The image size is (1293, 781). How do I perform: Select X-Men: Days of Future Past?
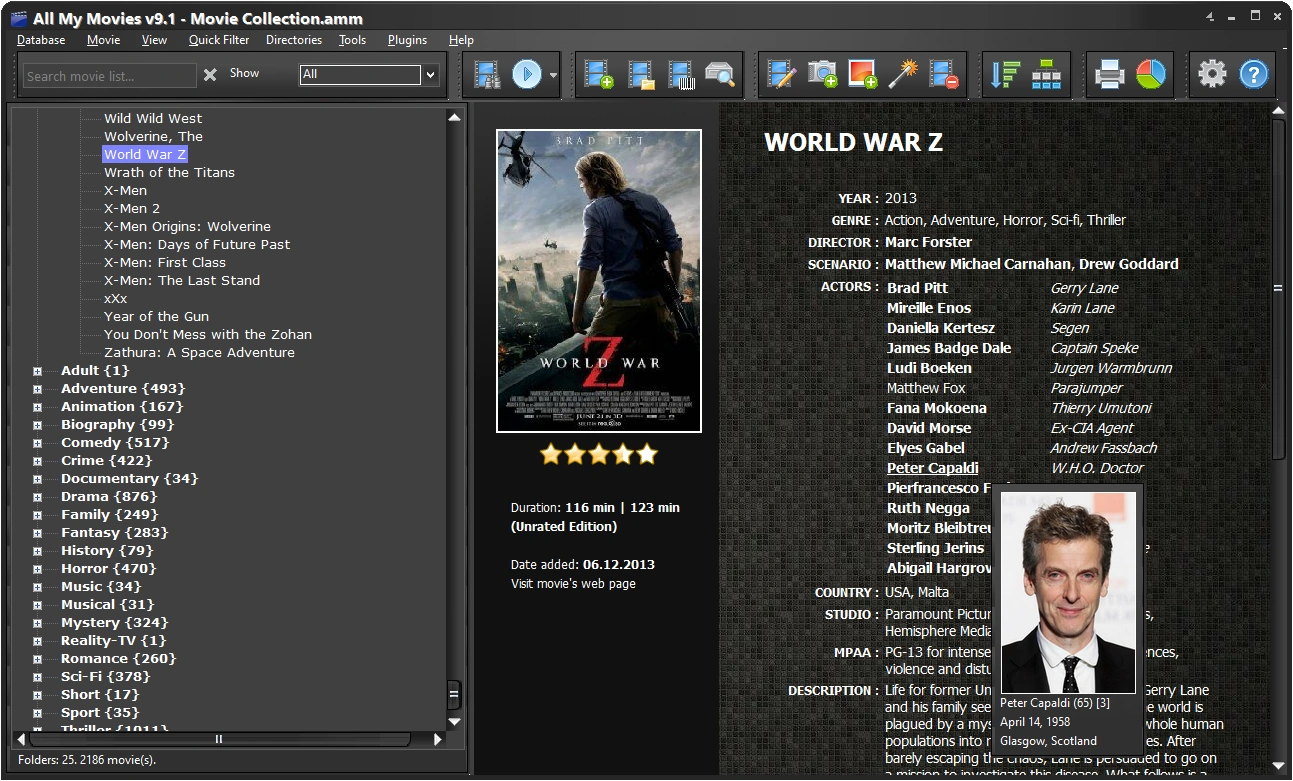point(197,244)
